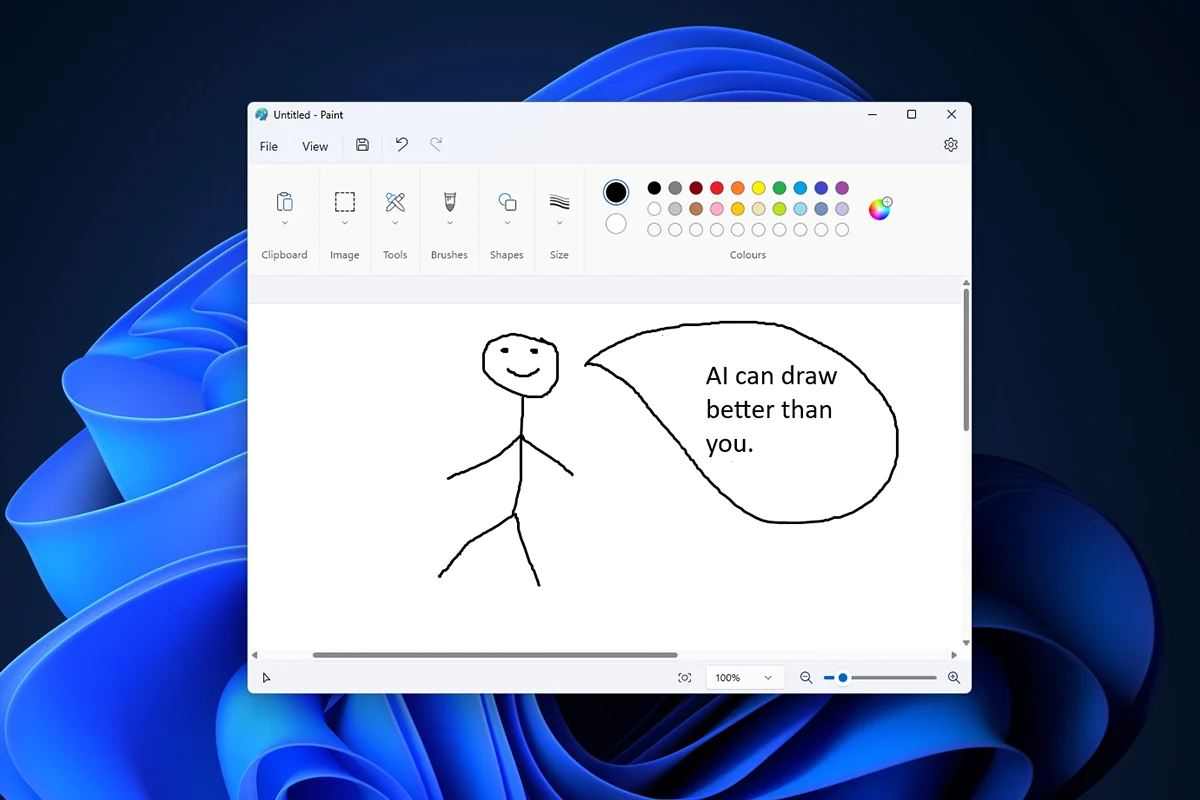Pick the indigo palette swatch
The height and width of the screenshot is (800, 1200).
(821, 188)
